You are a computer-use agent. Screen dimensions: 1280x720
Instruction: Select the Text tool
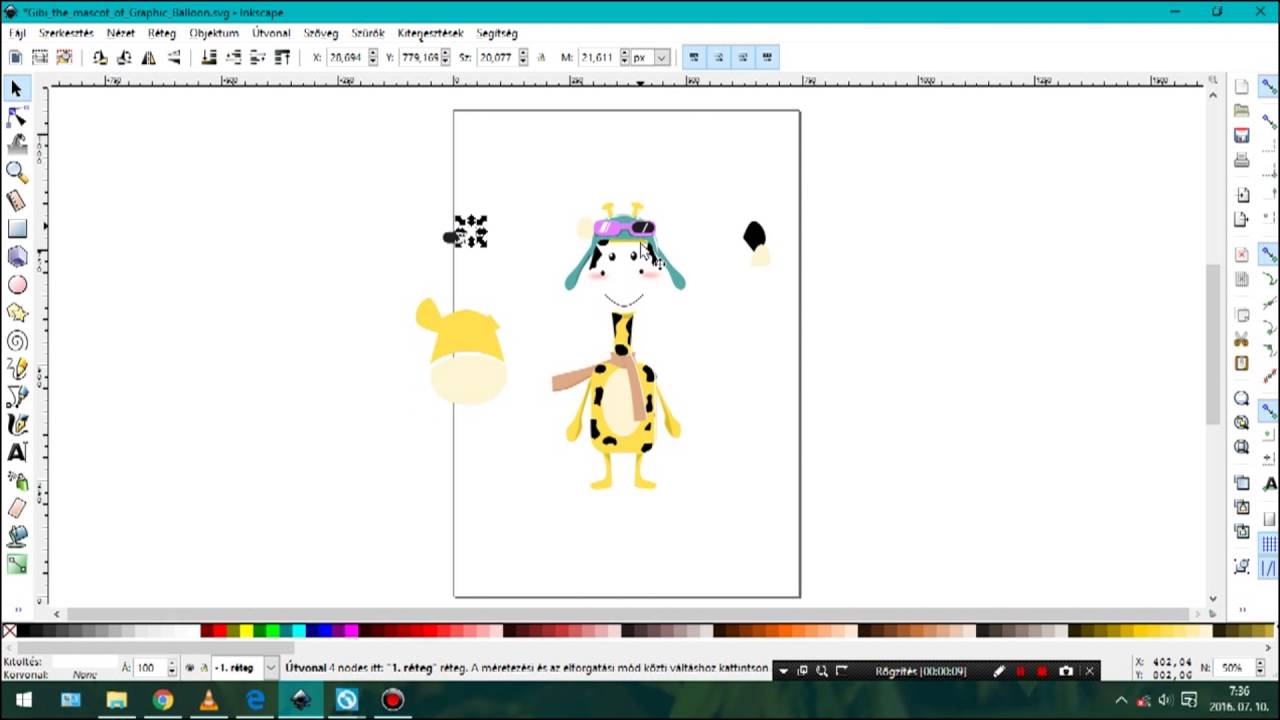coord(16,453)
